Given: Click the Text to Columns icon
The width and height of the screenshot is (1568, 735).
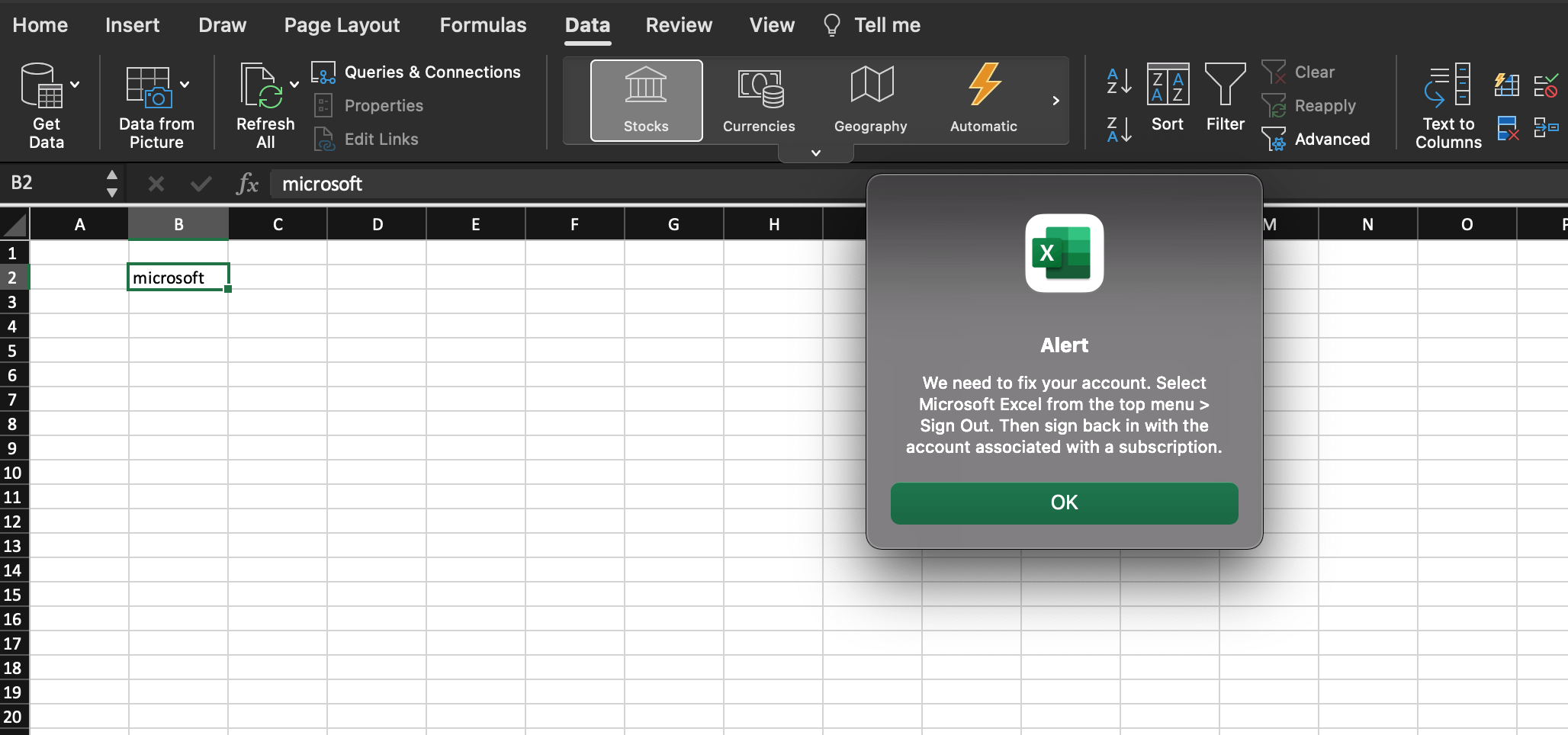Looking at the screenshot, I should pyautogui.click(x=1448, y=104).
